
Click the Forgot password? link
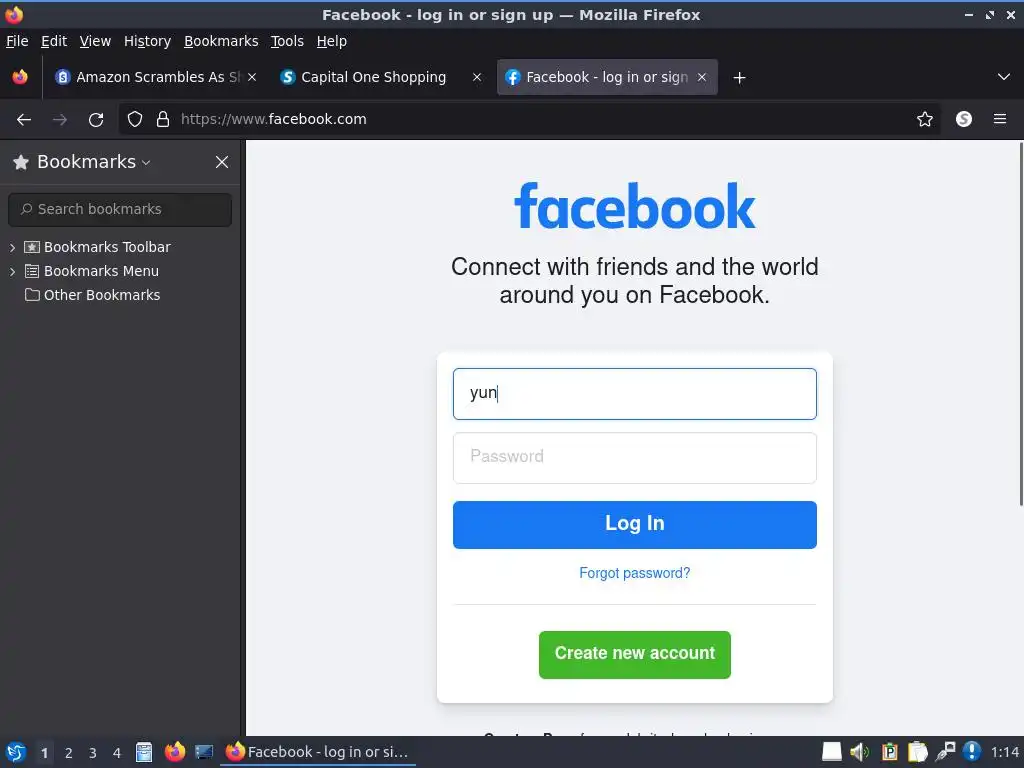tap(635, 573)
